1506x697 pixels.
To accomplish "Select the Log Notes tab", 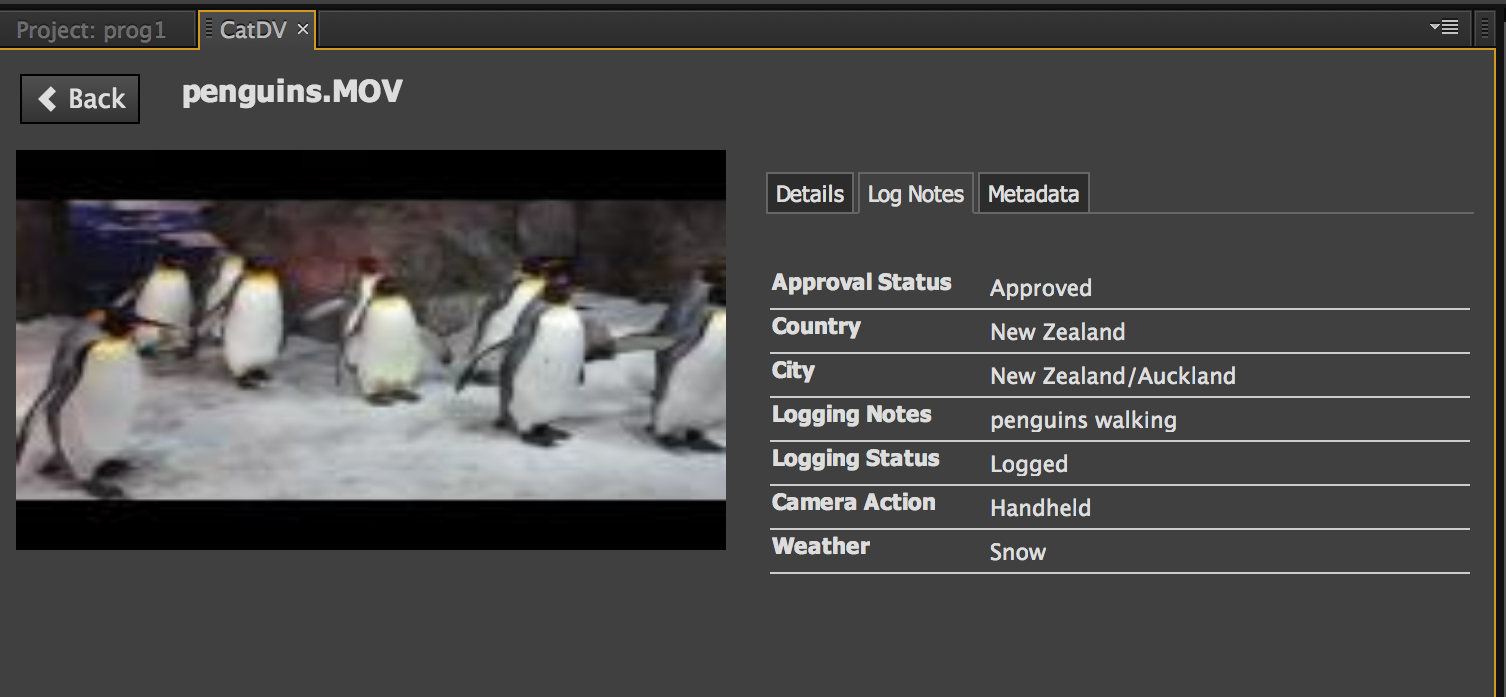I will (915, 194).
